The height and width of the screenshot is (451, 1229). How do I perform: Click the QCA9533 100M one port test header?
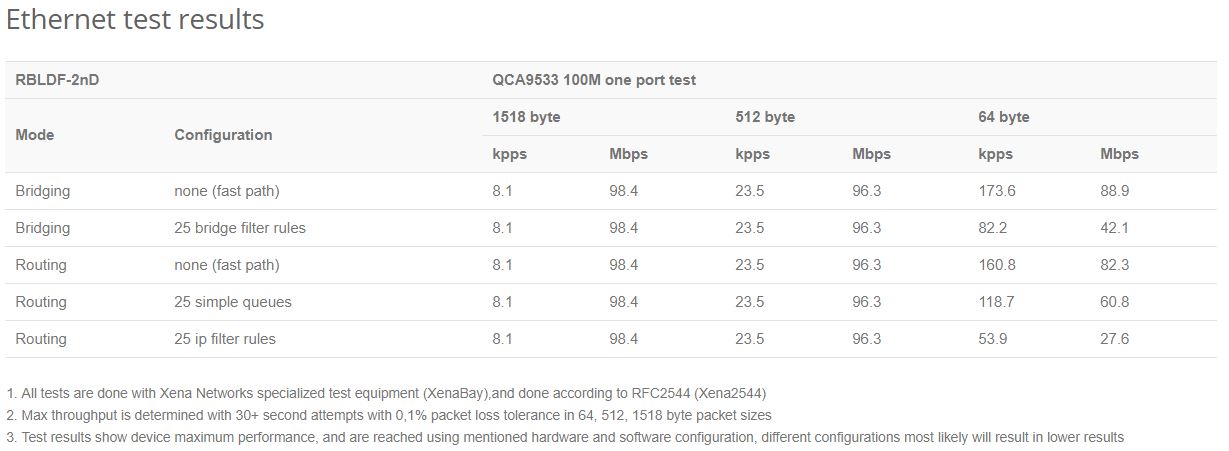click(594, 80)
